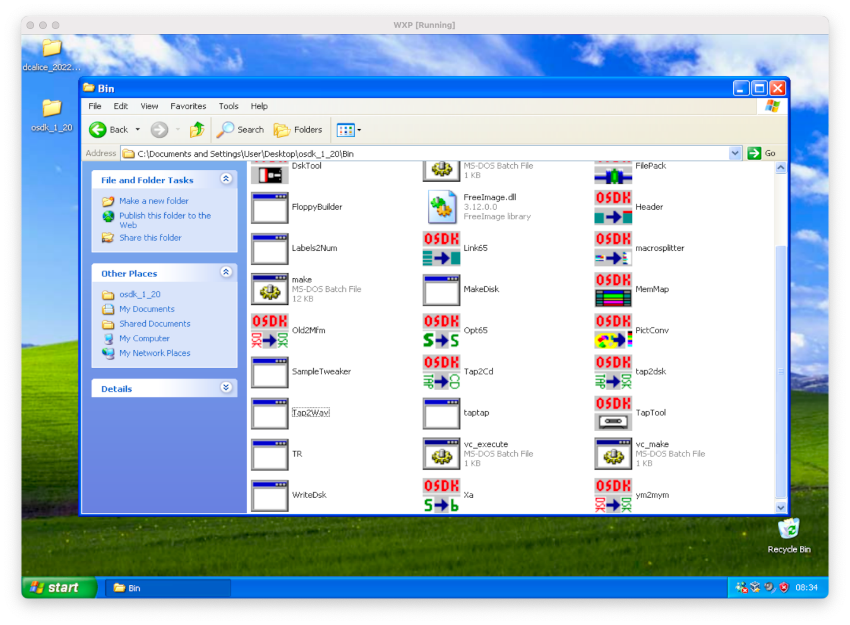
Task: Open the Edit menu
Action: [x=120, y=106]
